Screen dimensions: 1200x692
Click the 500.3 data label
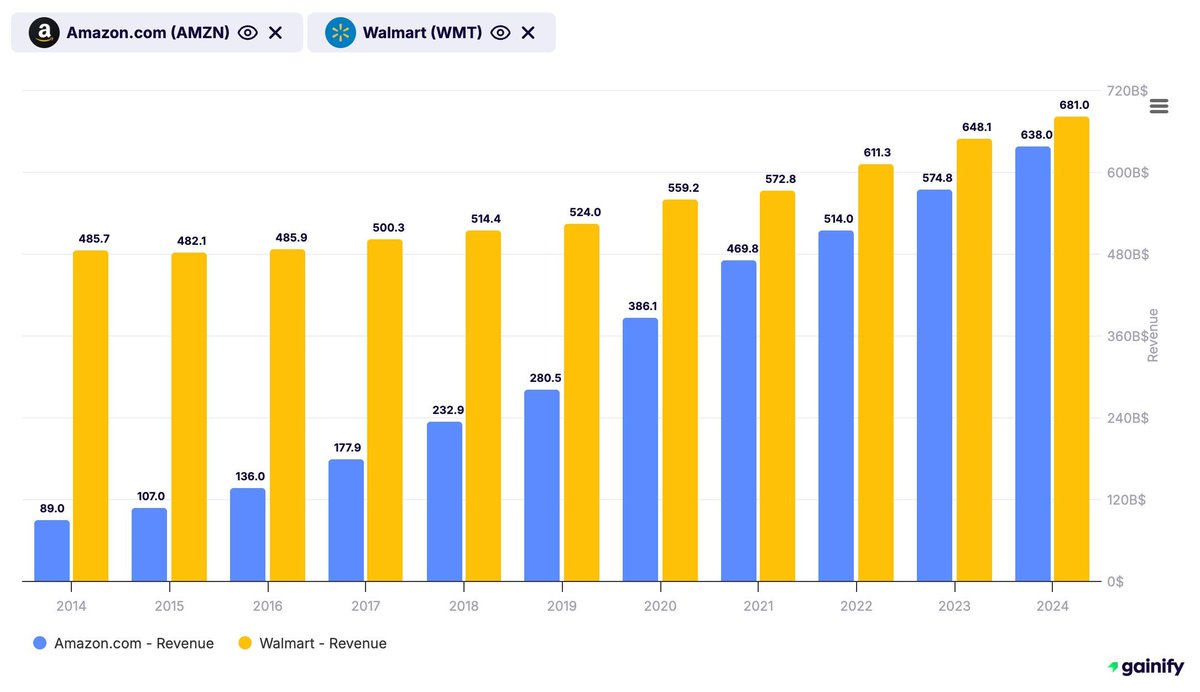point(387,228)
